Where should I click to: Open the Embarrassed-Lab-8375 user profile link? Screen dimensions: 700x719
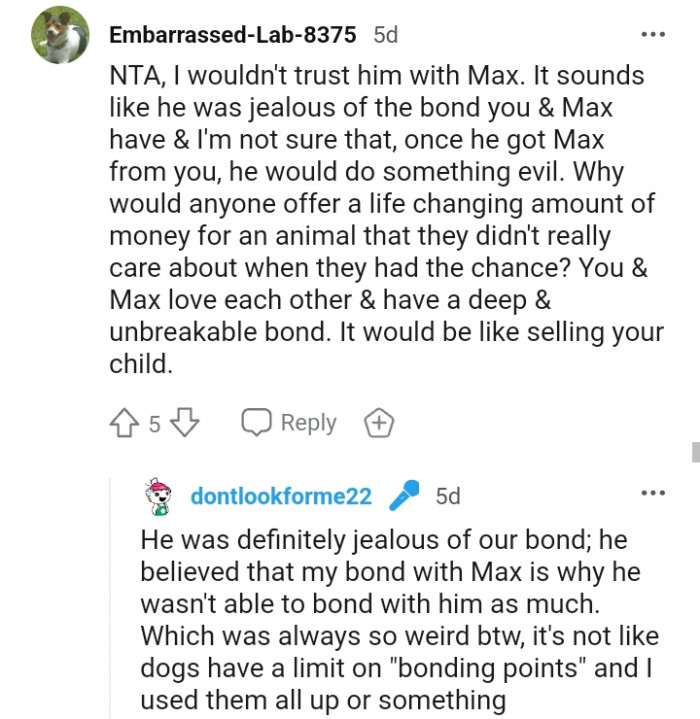(x=232, y=35)
